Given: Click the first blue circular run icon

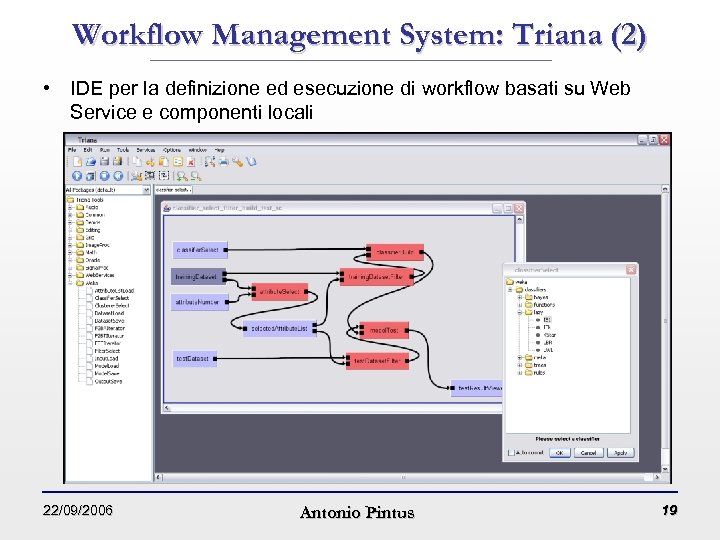Looking at the screenshot, I should 77,176.
